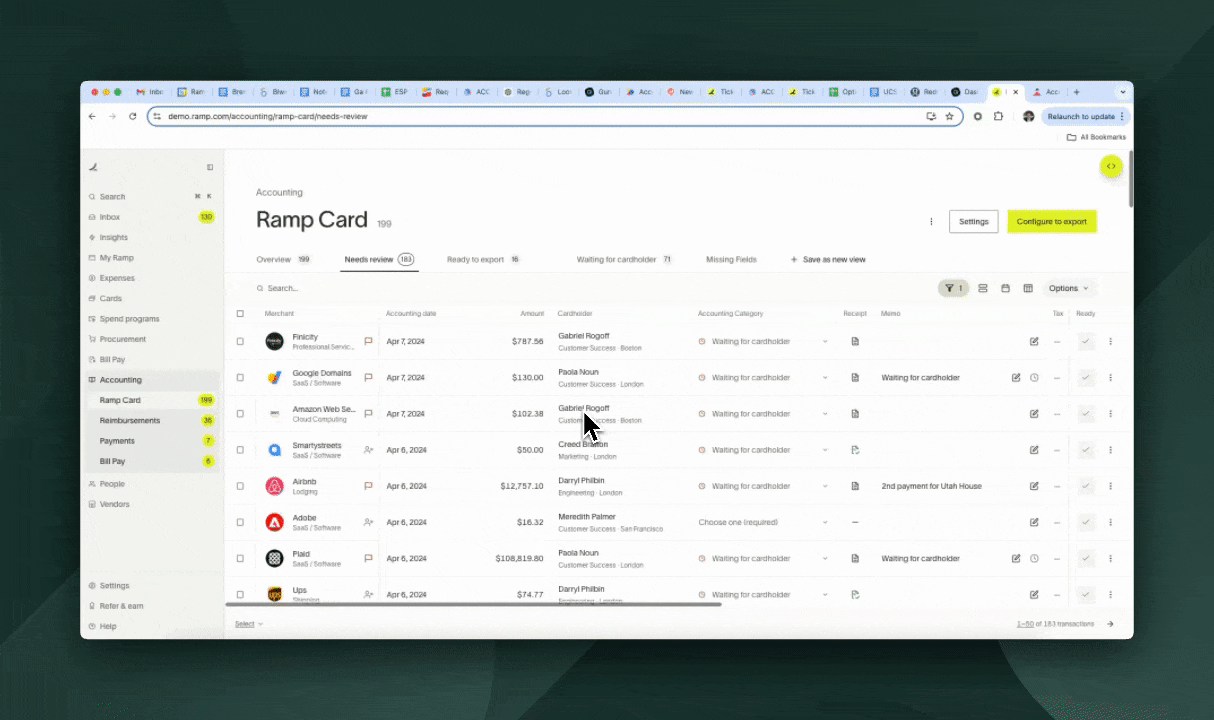Screen dimensions: 1214x720
Task: Mark Plaid transaction as ready
Action: 1086,558
